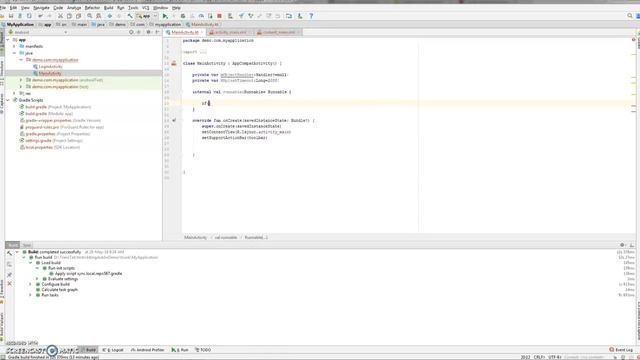
Task: Collapse the Gradle Scripts node
Action: 8,100
